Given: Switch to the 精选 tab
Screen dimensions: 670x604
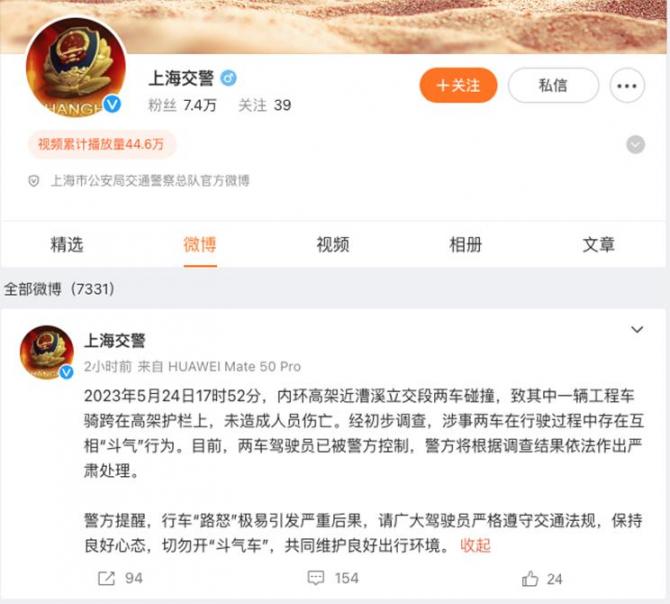Looking at the screenshot, I should pos(67,245).
